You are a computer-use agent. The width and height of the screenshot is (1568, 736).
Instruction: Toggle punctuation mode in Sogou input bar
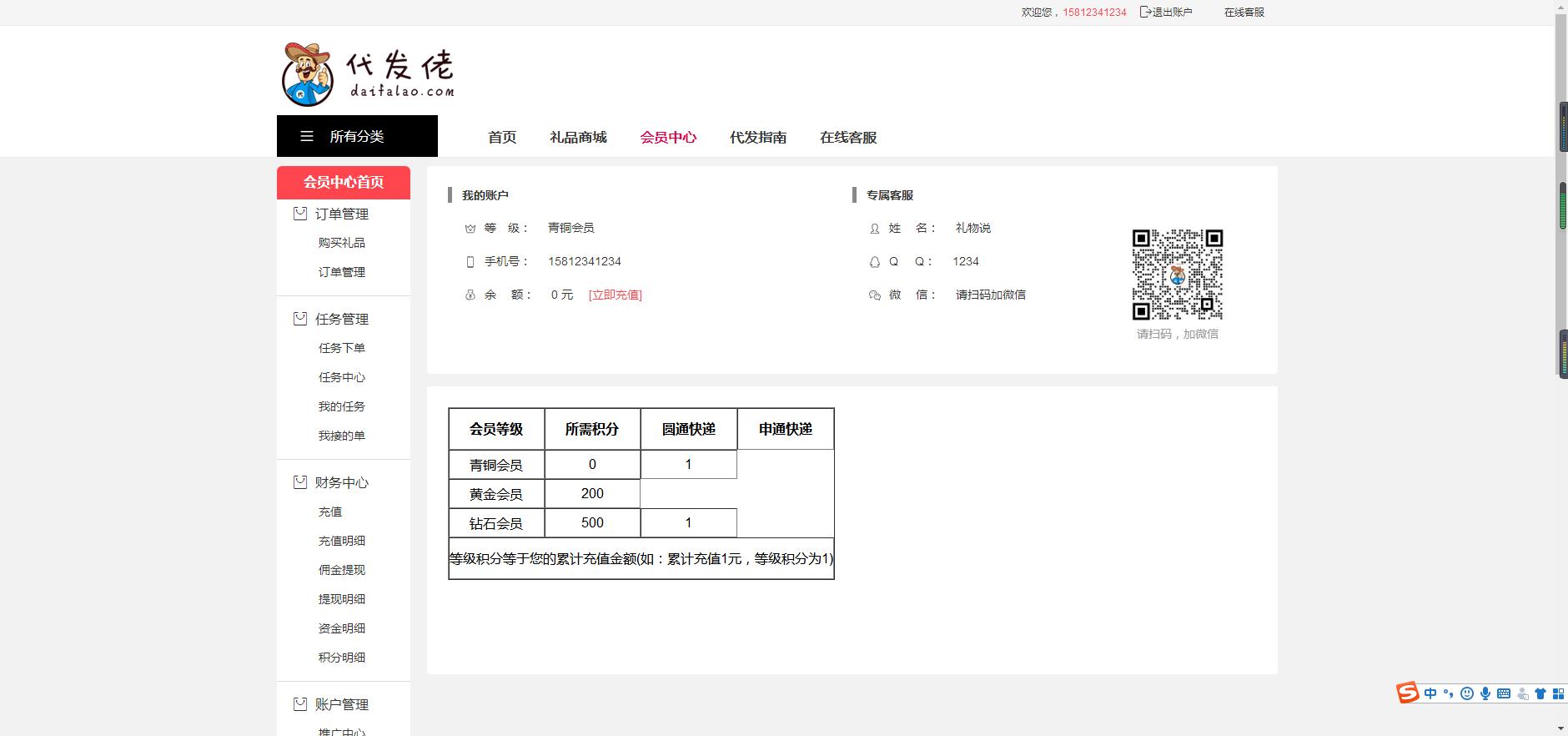click(1449, 693)
